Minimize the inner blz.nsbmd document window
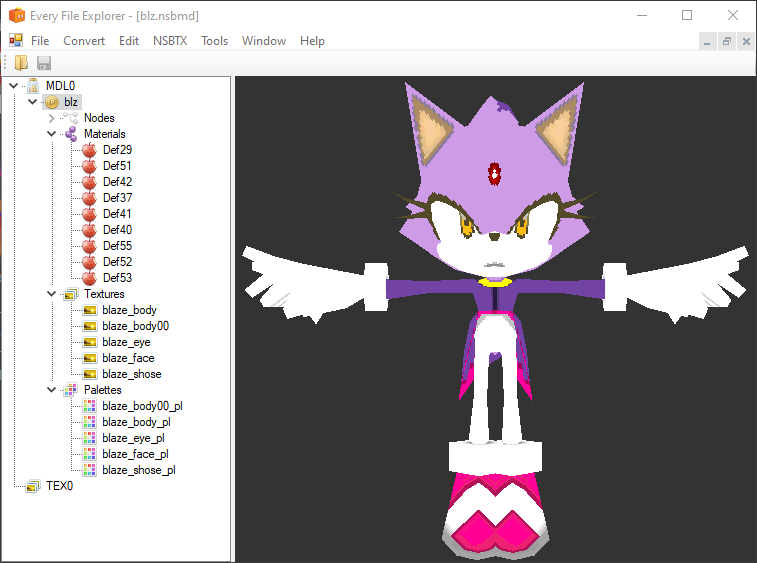 pyautogui.click(x=707, y=42)
